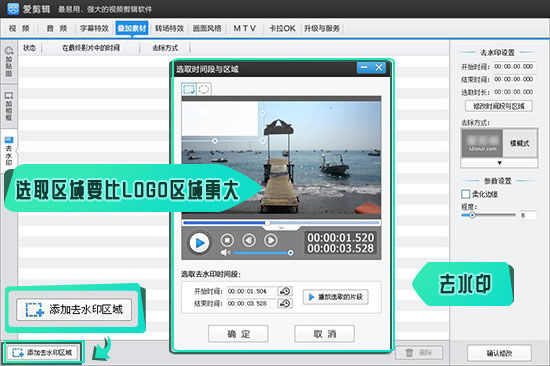
Task: Click the 程度 value field showing 6
Action: pos(528,215)
